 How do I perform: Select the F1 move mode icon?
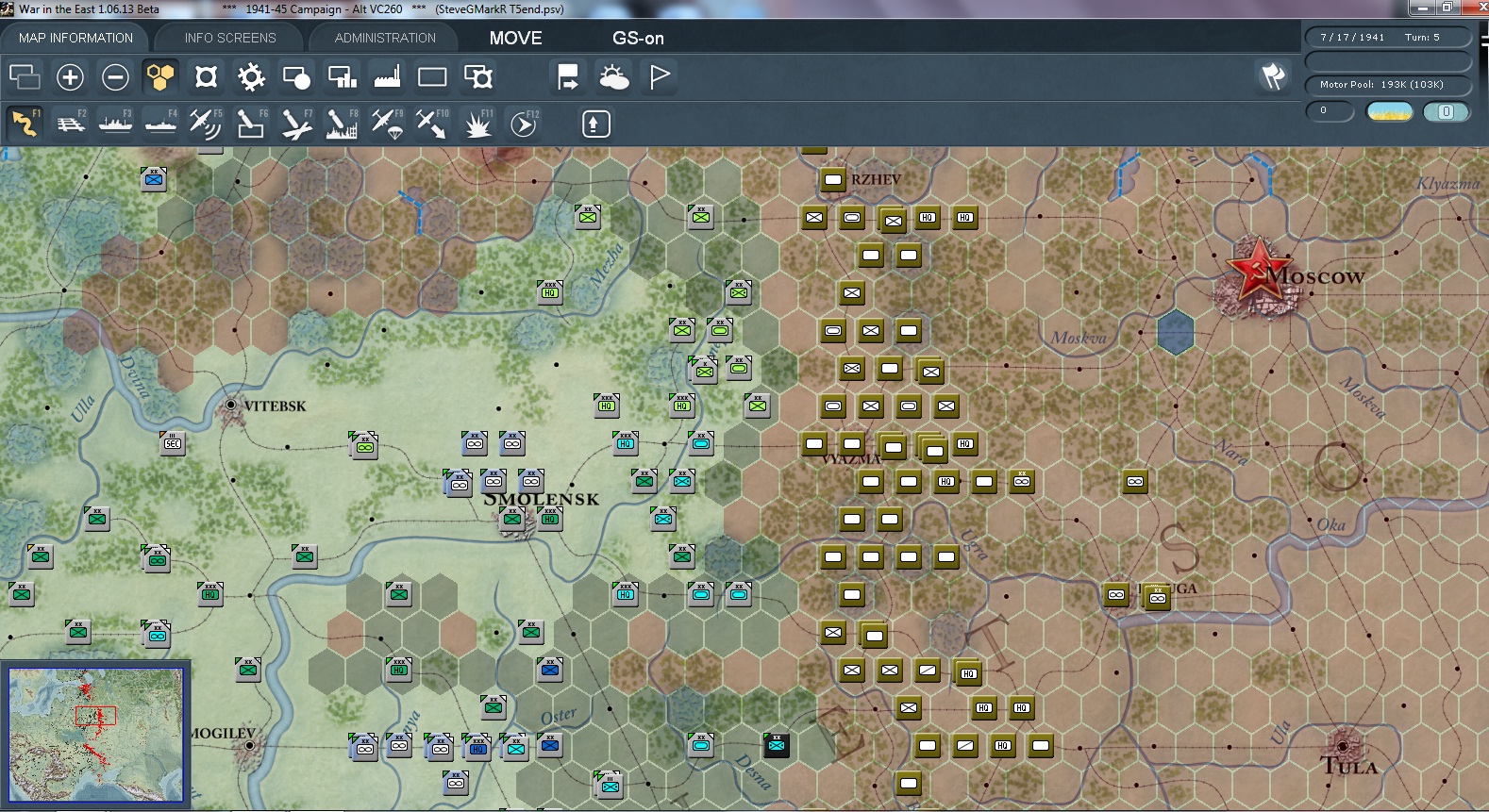[x=25, y=124]
